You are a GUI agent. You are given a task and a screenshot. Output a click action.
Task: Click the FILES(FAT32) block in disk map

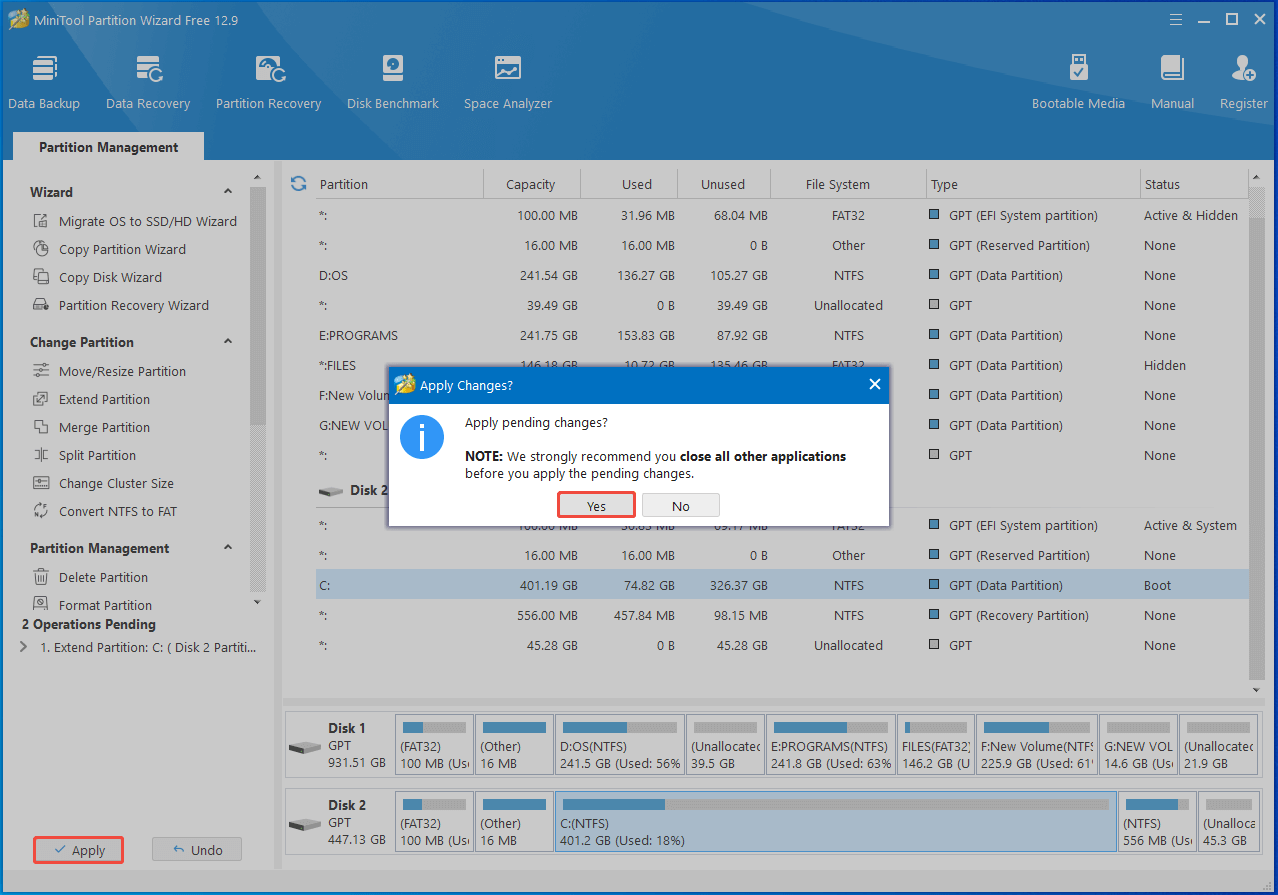936,744
